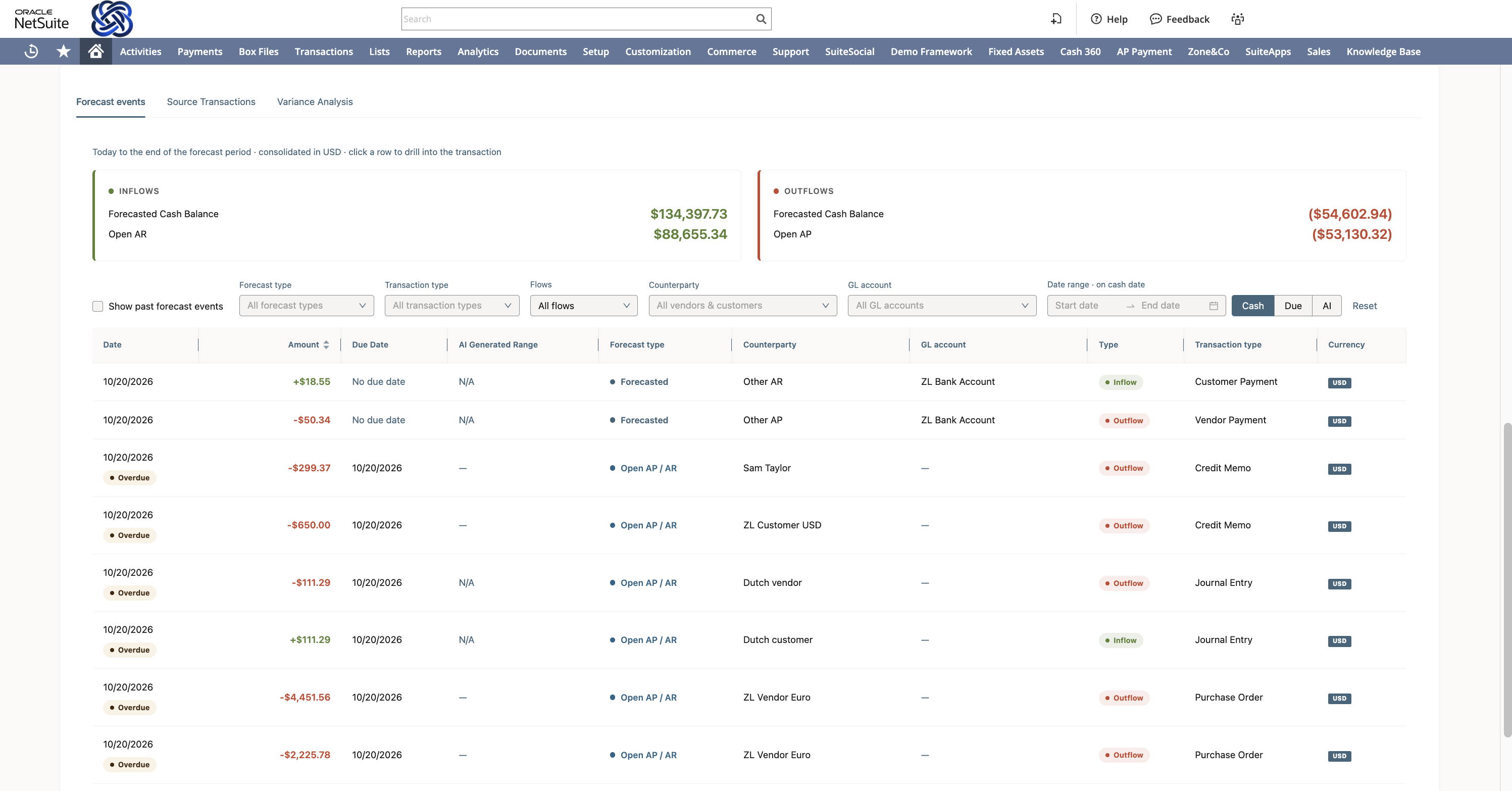Open the Create New icon in the header

(1056, 19)
